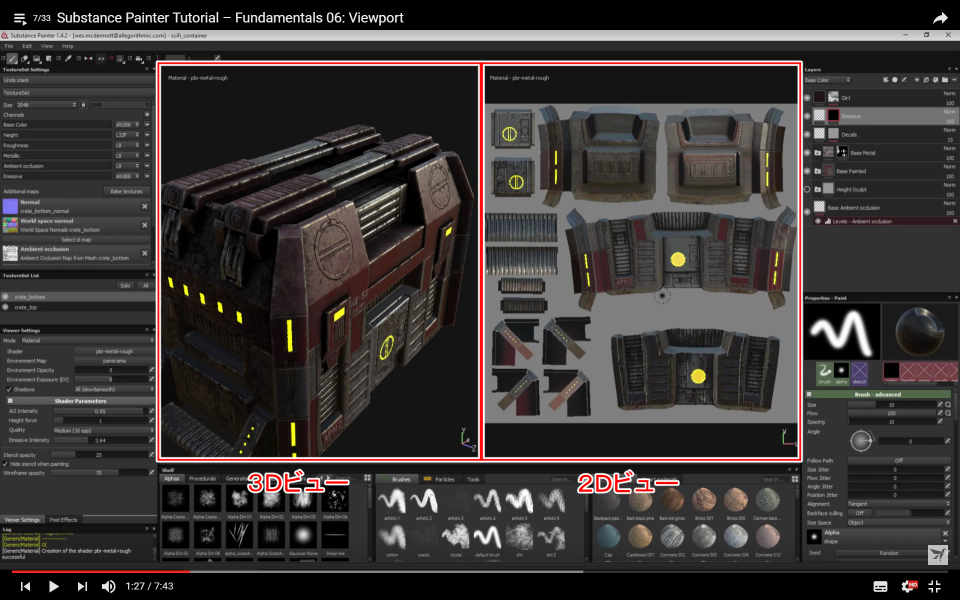Hide the Decals layer
Image resolution: width=960 pixels, height=600 pixels.
click(807, 134)
